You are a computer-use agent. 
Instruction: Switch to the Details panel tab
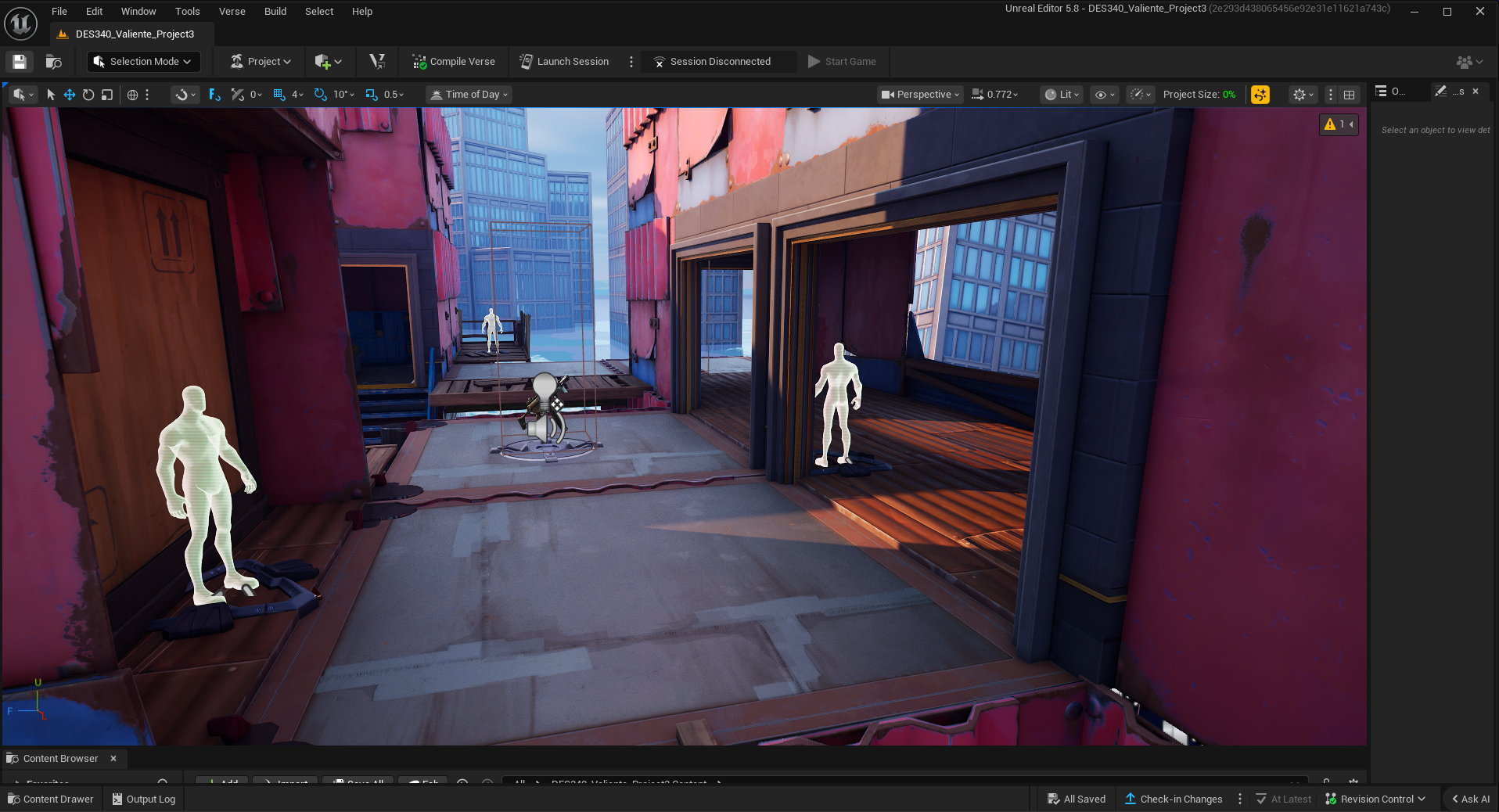point(1450,92)
